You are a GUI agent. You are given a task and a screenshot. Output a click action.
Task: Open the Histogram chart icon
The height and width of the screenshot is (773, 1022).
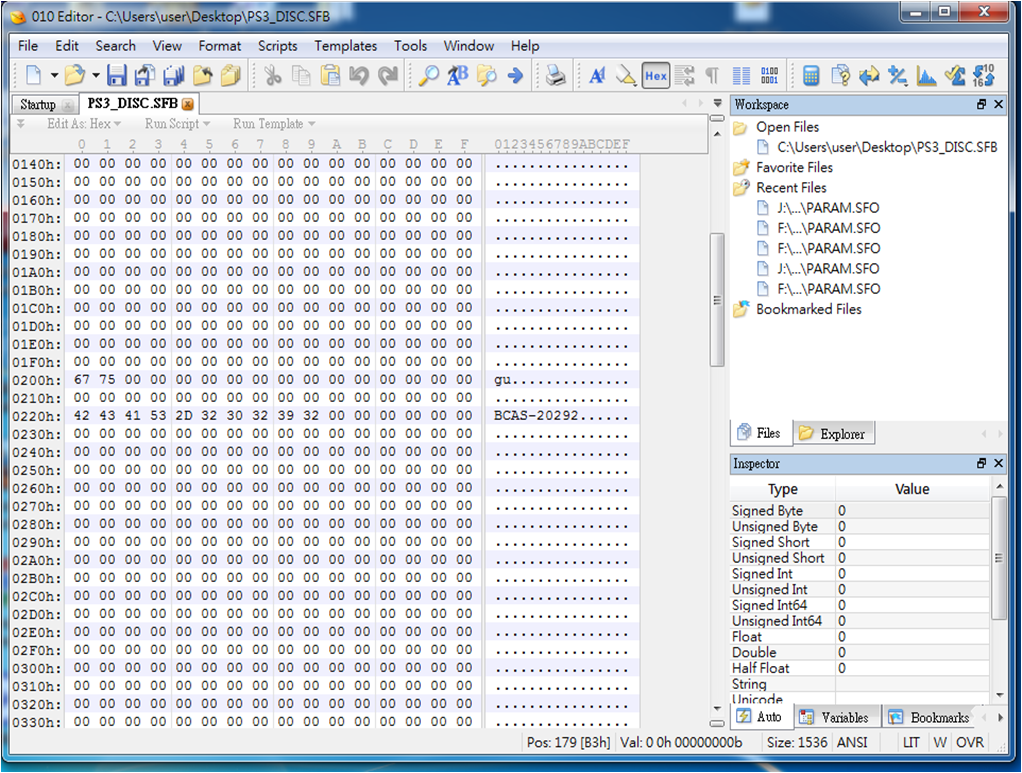tap(926, 76)
